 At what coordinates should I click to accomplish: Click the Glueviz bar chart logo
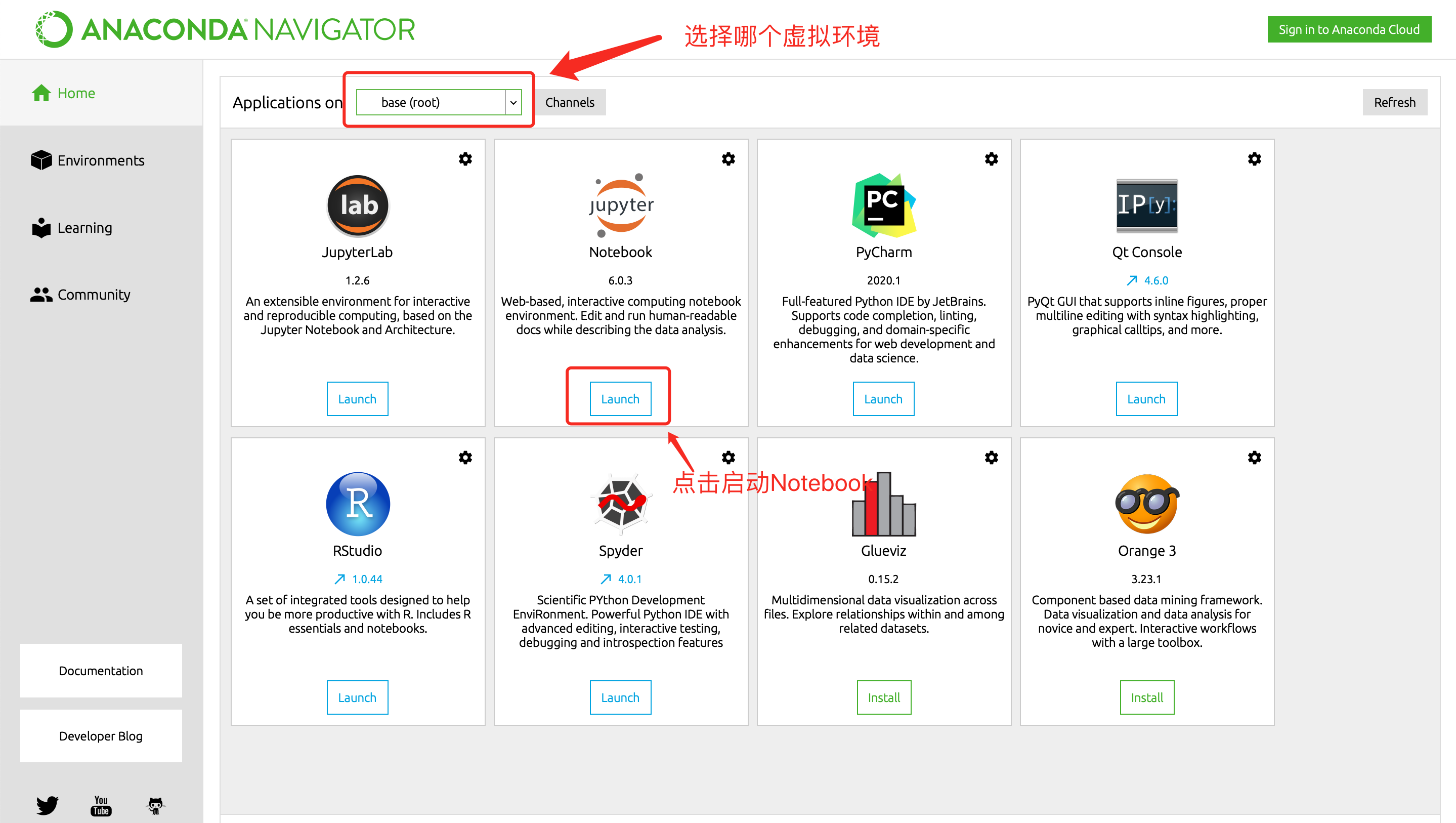click(884, 504)
